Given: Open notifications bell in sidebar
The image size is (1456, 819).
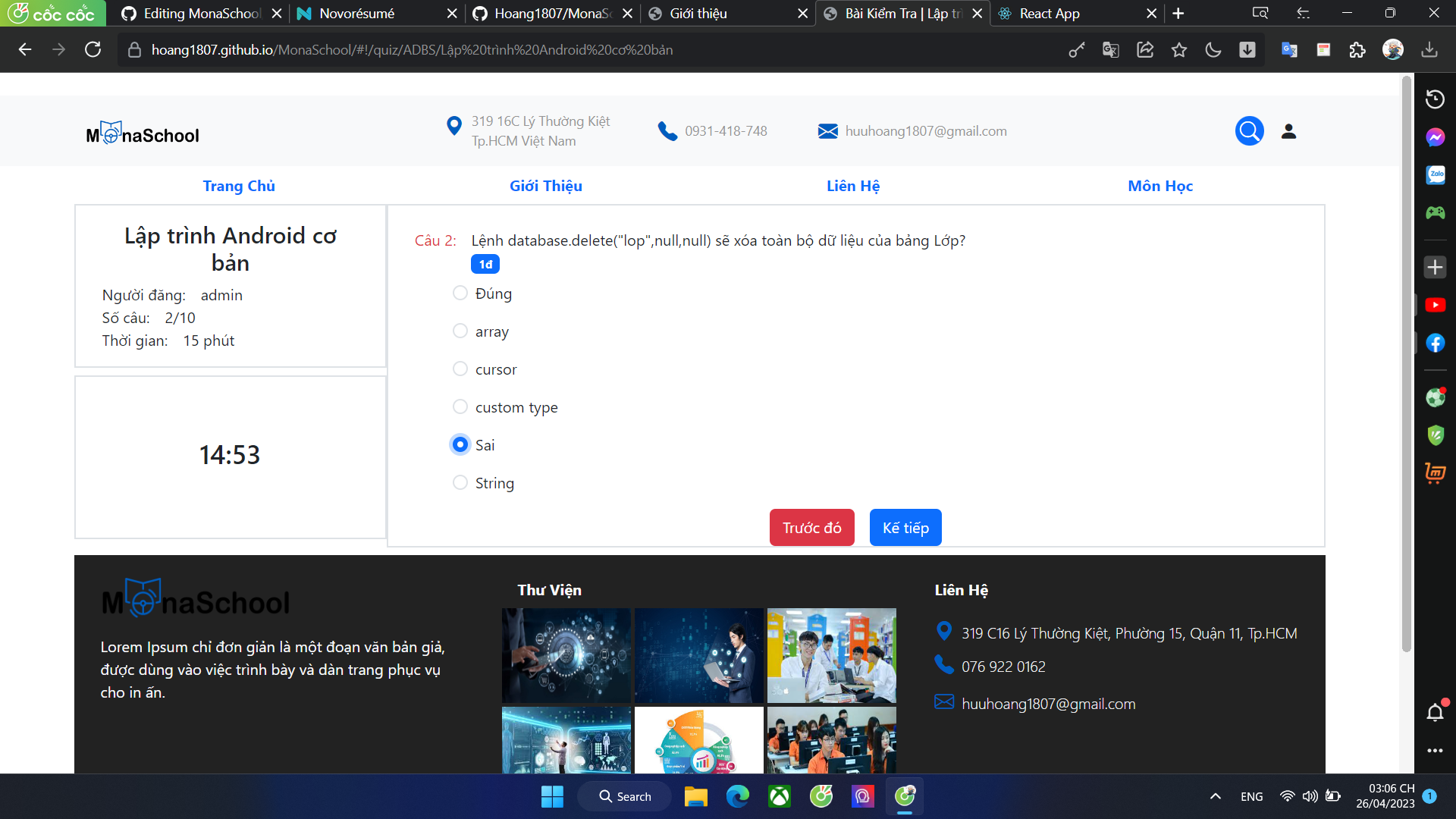Looking at the screenshot, I should (x=1435, y=713).
